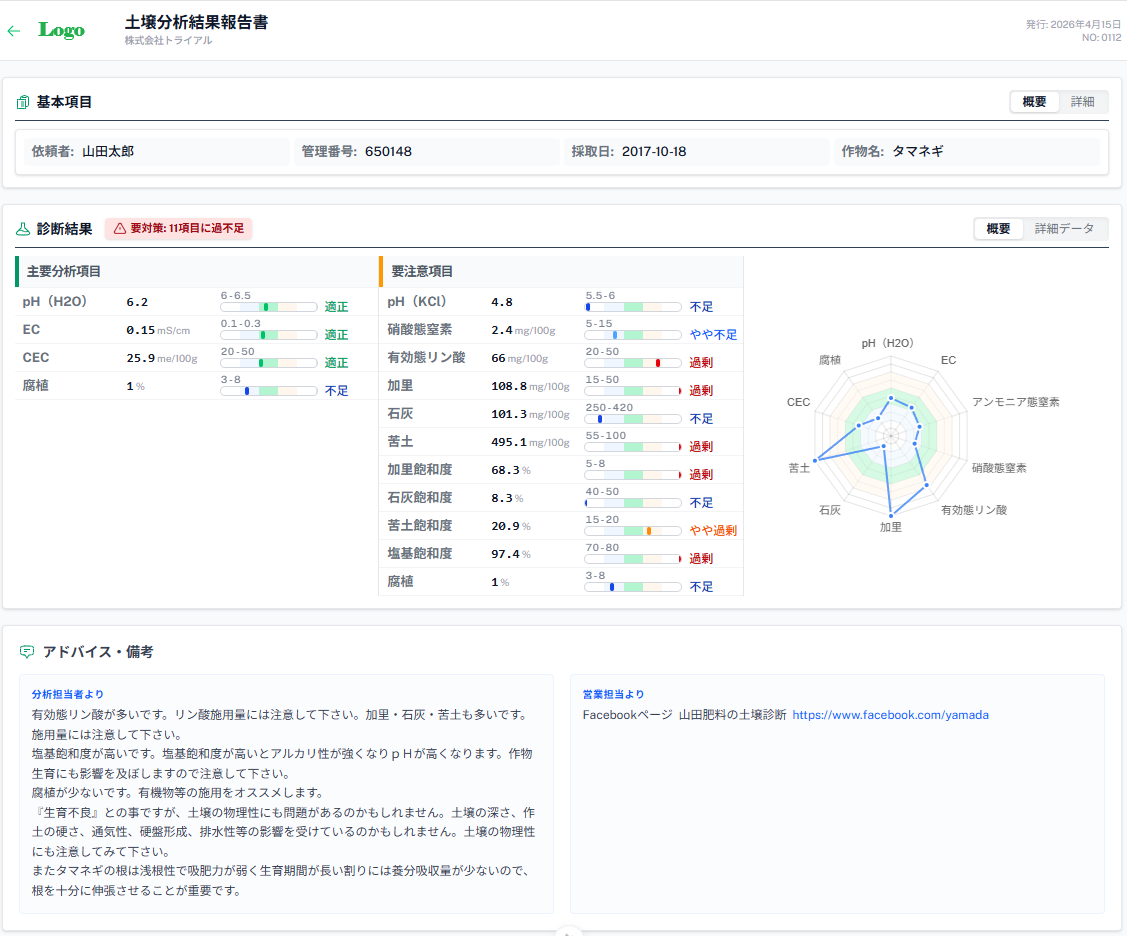Click the EC range gauge bar

pos(269,335)
